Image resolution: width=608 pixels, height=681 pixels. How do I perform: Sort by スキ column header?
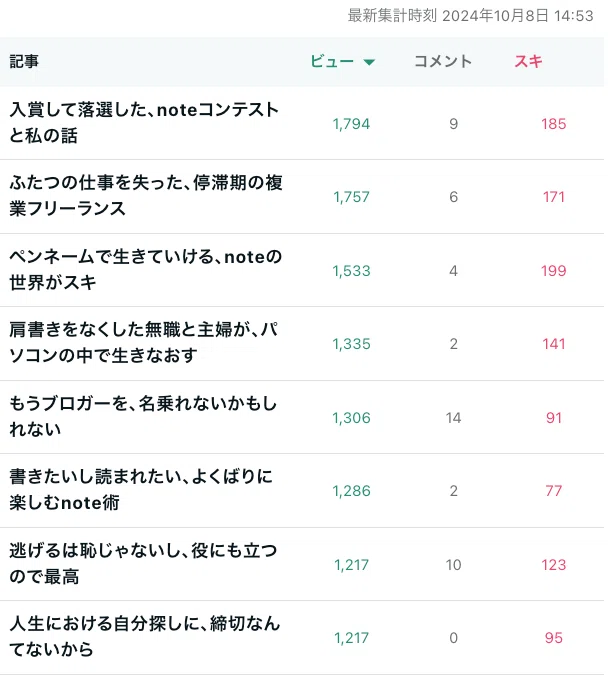(529, 61)
